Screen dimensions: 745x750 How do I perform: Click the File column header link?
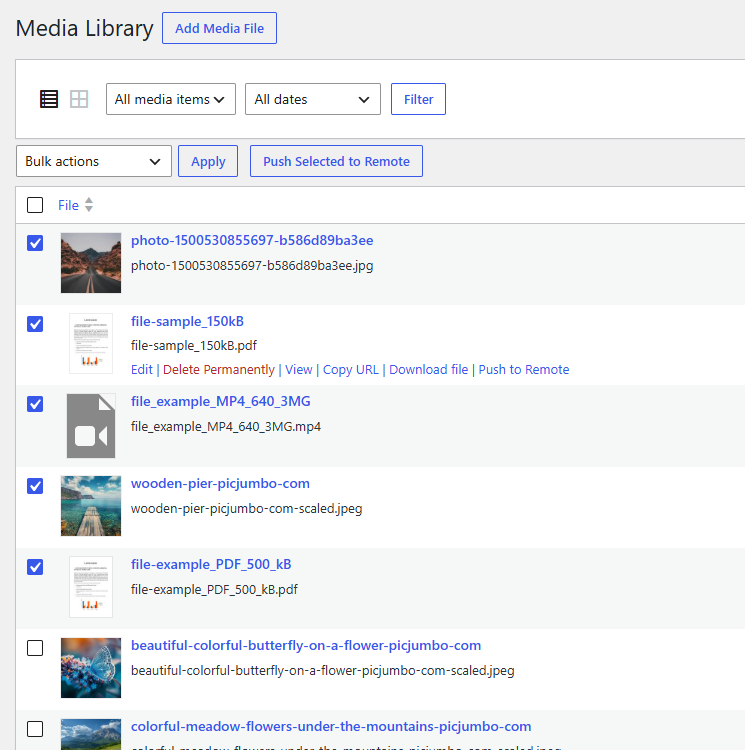tap(68, 205)
